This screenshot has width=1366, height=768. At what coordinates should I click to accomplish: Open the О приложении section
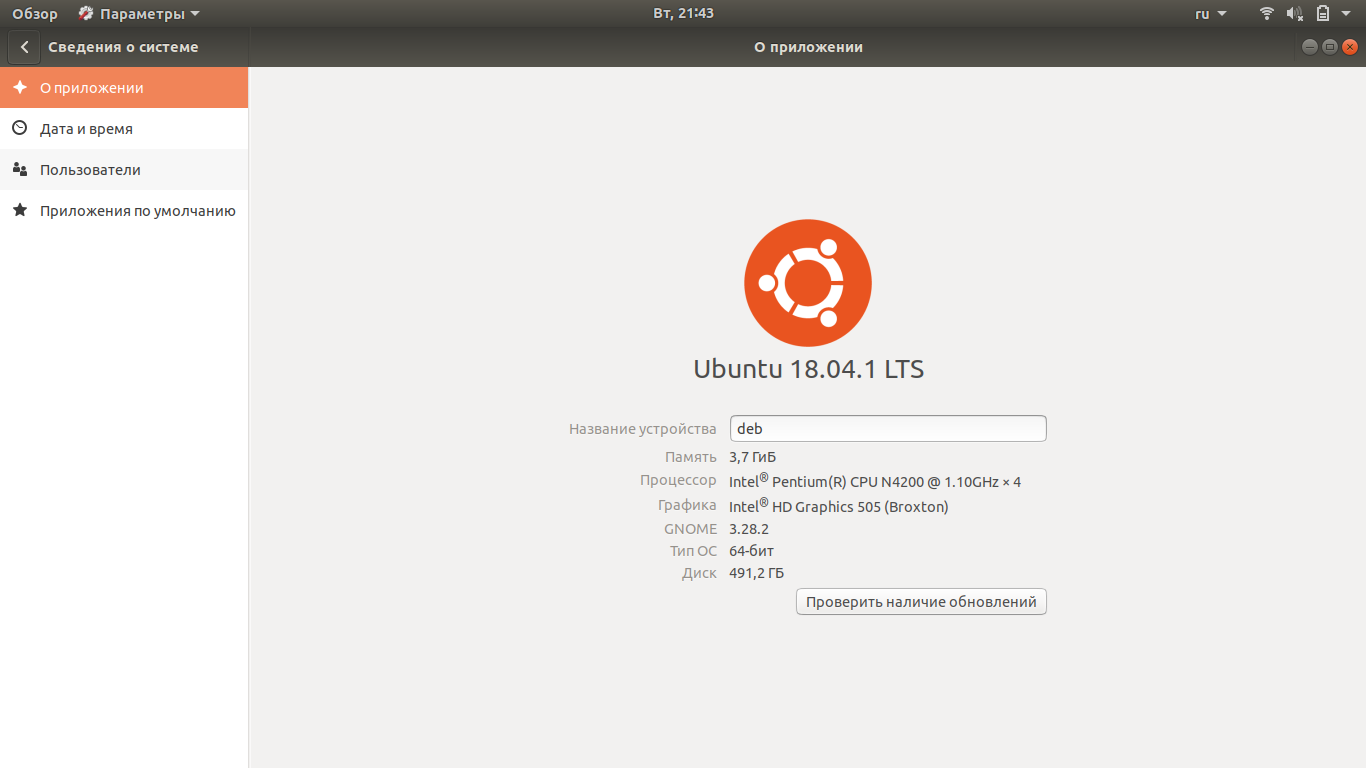tap(124, 88)
